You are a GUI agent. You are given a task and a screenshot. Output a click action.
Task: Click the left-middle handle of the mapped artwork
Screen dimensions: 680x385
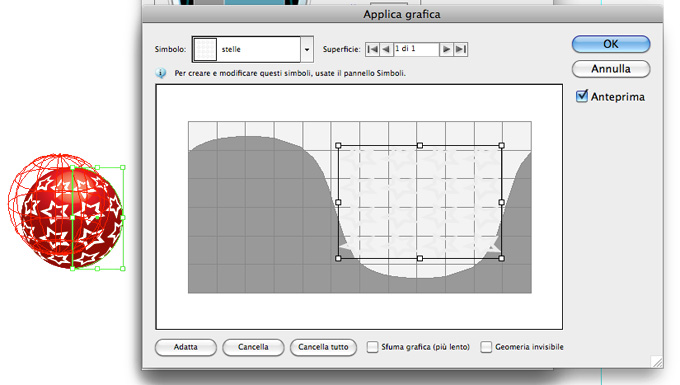click(338, 202)
